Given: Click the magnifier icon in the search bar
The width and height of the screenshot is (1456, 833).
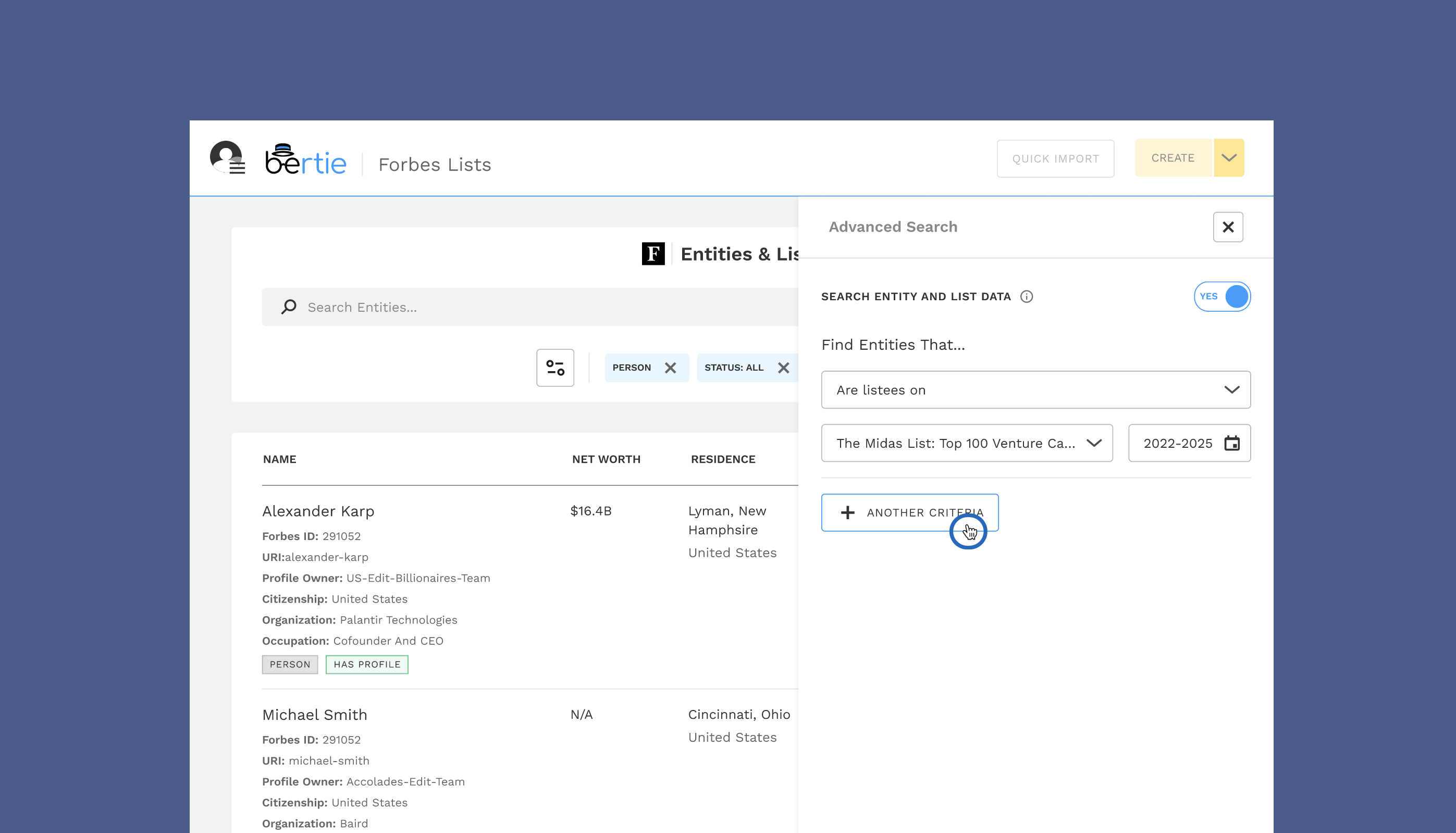Looking at the screenshot, I should [289, 307].
